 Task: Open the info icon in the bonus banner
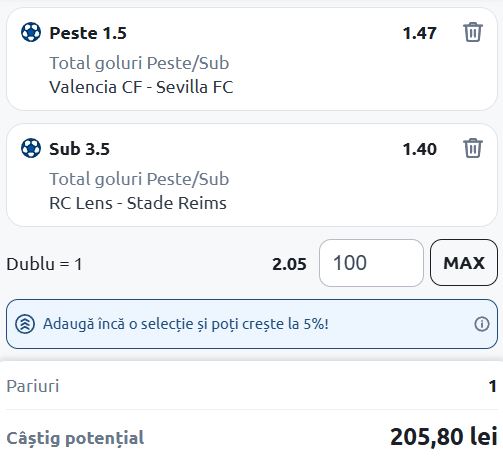[x=482, y=324]
